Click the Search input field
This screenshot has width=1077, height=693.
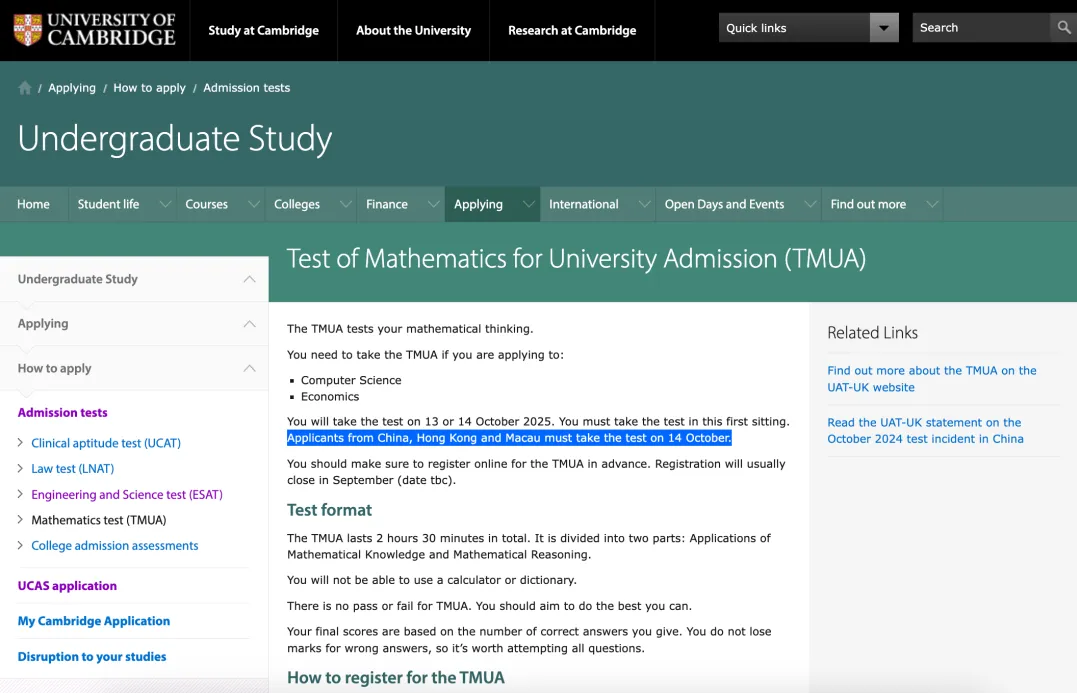point(981,27)
